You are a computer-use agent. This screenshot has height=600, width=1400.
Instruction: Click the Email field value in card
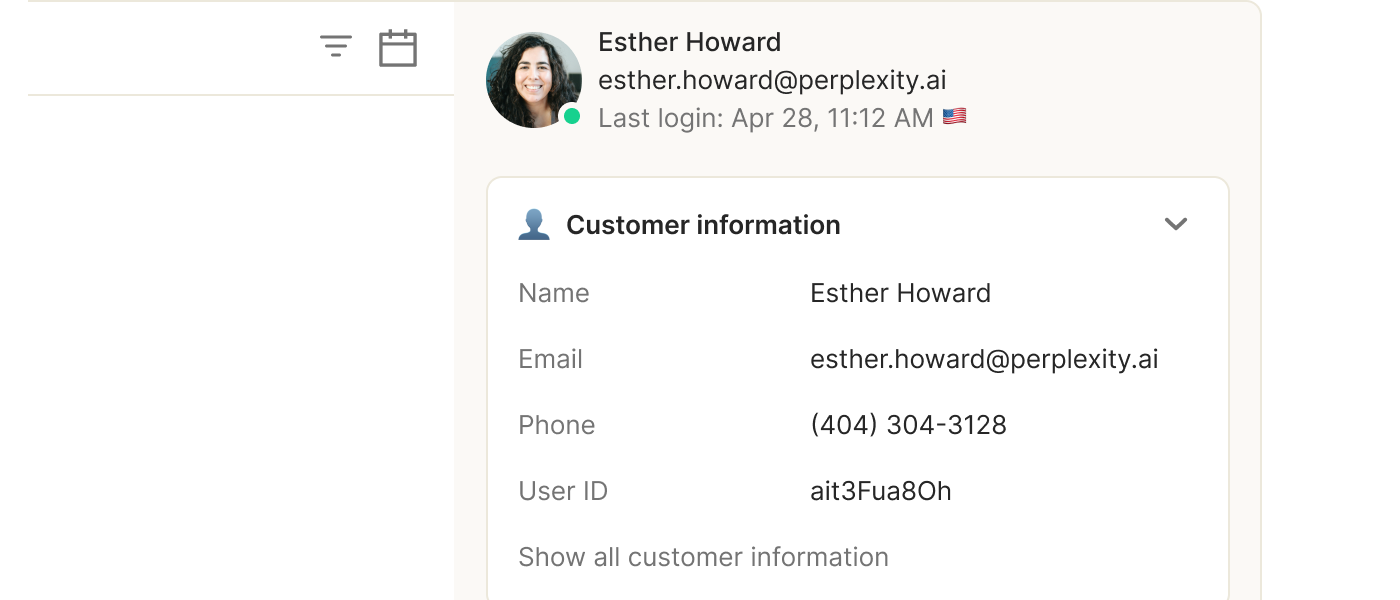[984, 359]
